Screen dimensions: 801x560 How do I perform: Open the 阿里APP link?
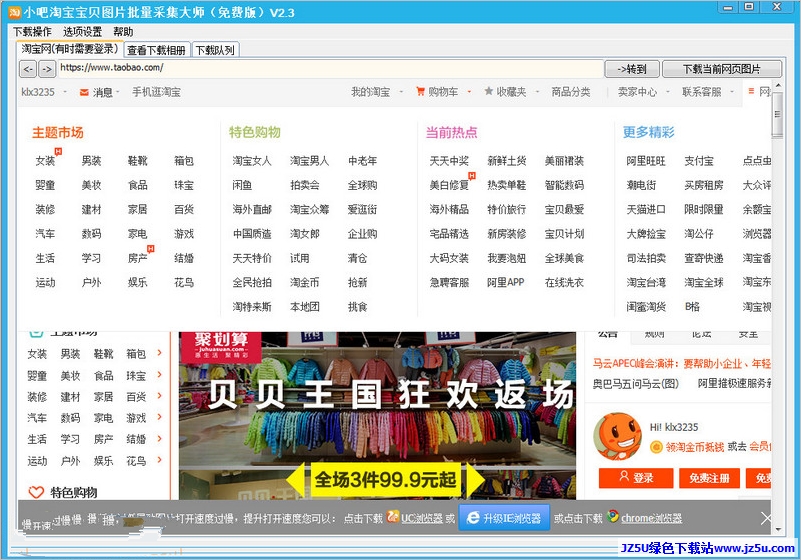tap(506, 282)
